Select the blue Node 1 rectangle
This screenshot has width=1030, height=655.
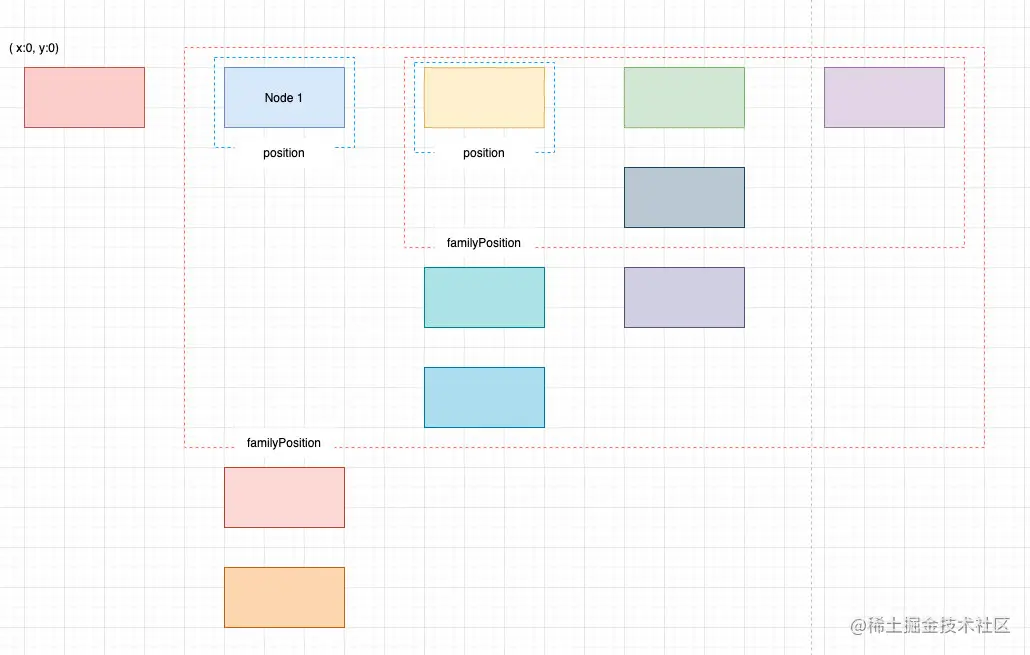tap(284, 97)
